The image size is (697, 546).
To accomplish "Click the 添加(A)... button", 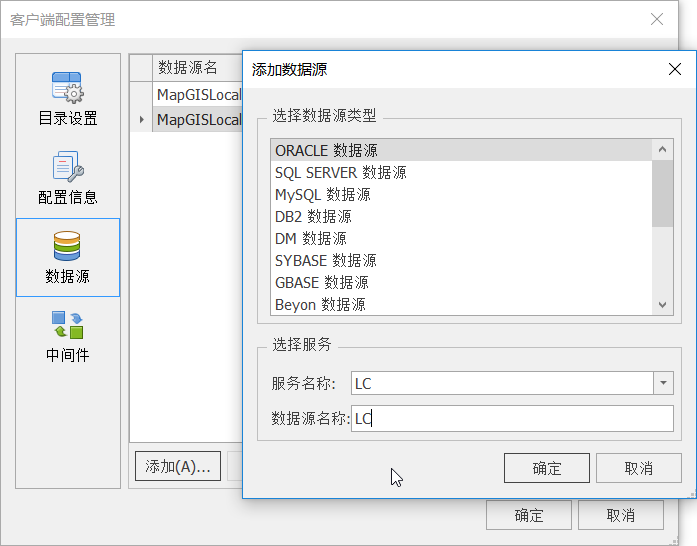I will tap(177, 466).
